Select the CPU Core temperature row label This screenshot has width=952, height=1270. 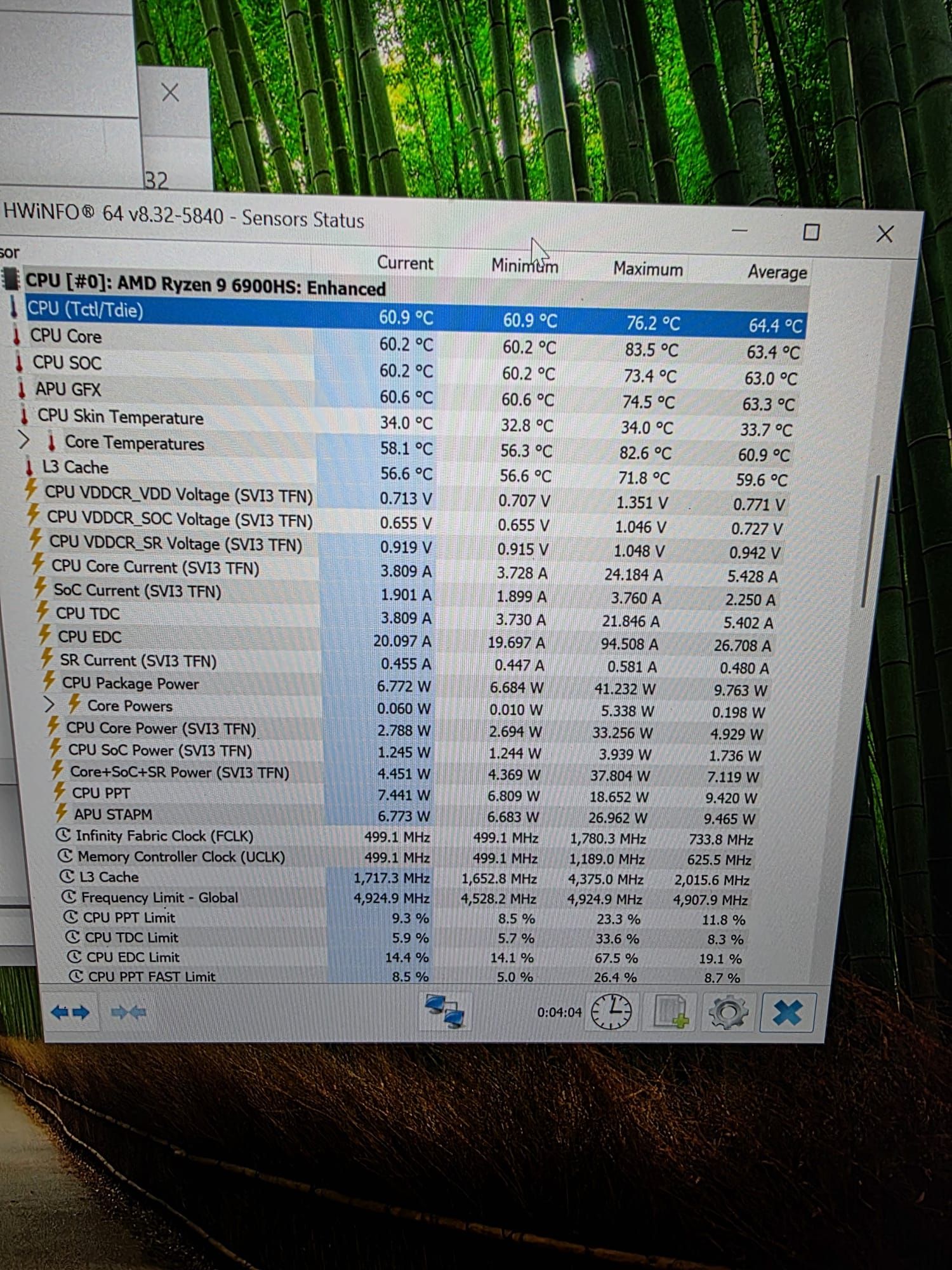pos(66,336)
